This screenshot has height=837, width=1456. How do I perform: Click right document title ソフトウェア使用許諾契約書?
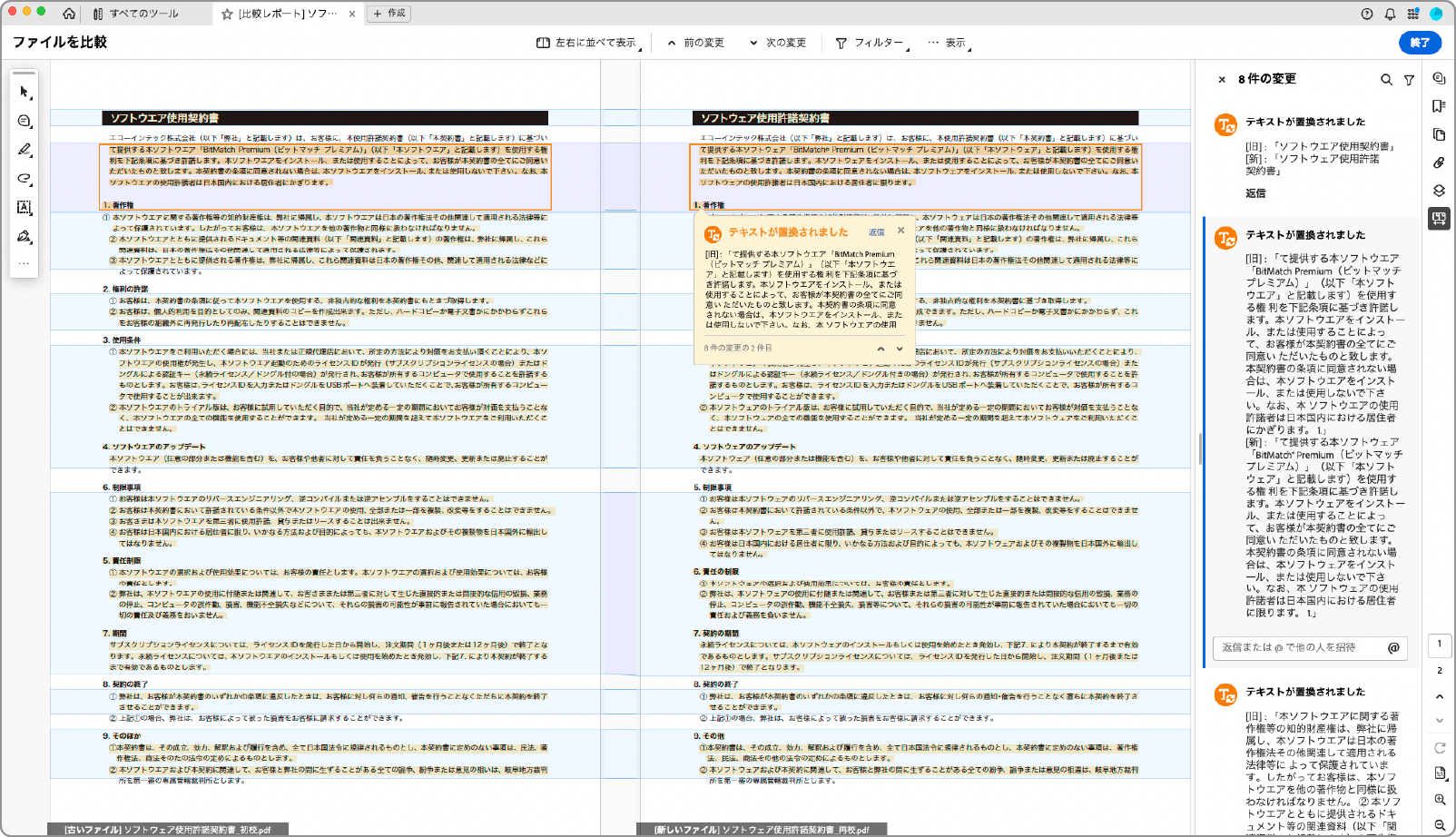point(765,118)
